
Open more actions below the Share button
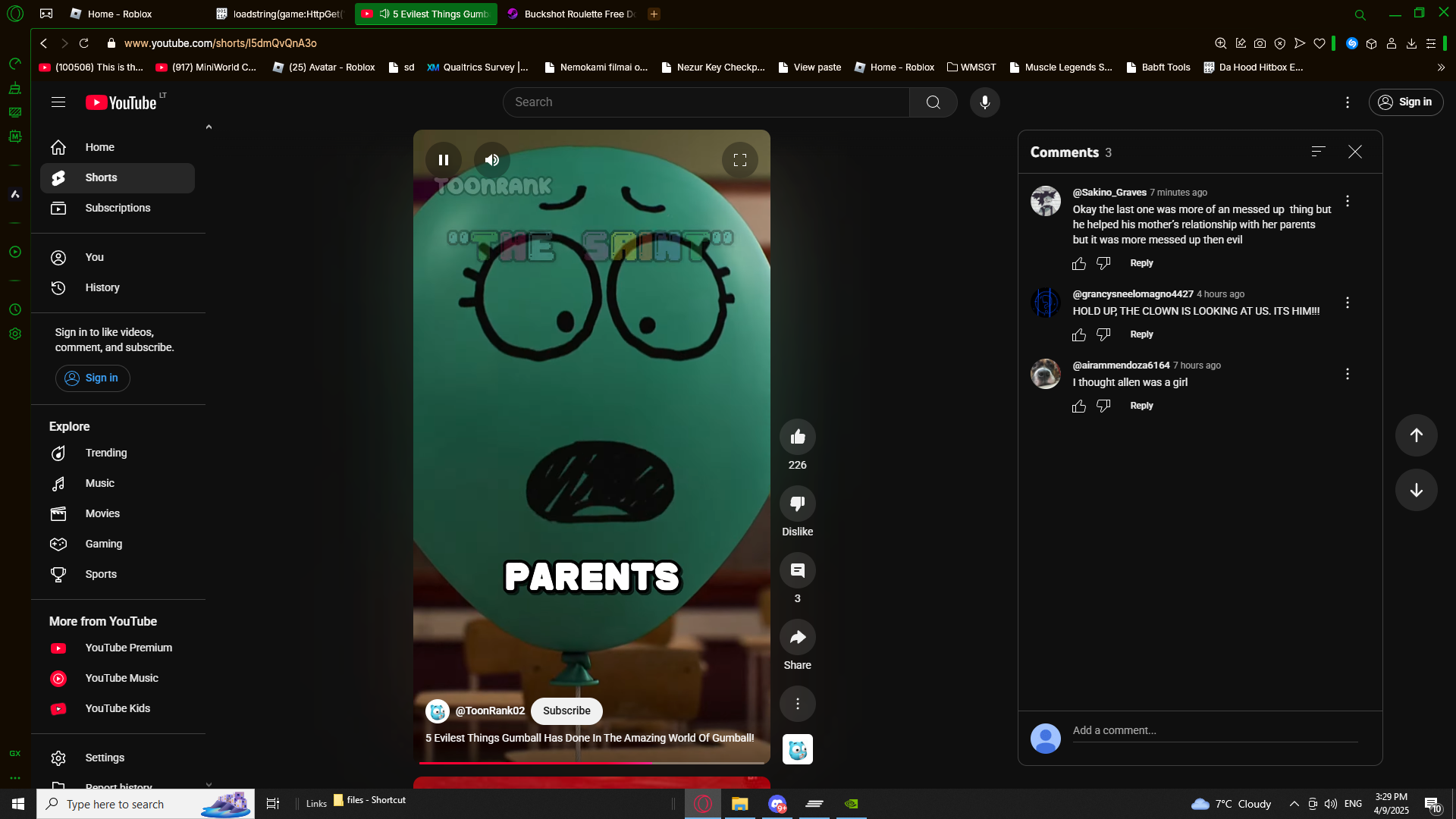(798, 704)
